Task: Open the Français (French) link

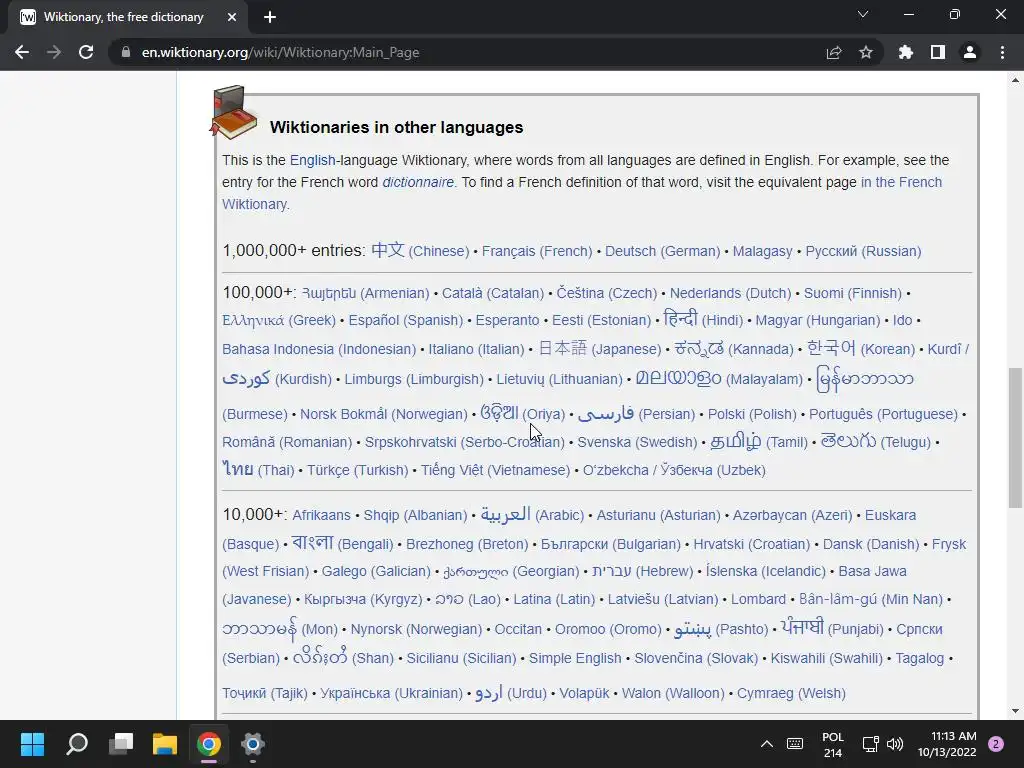Action: click(x=537, y=251)
